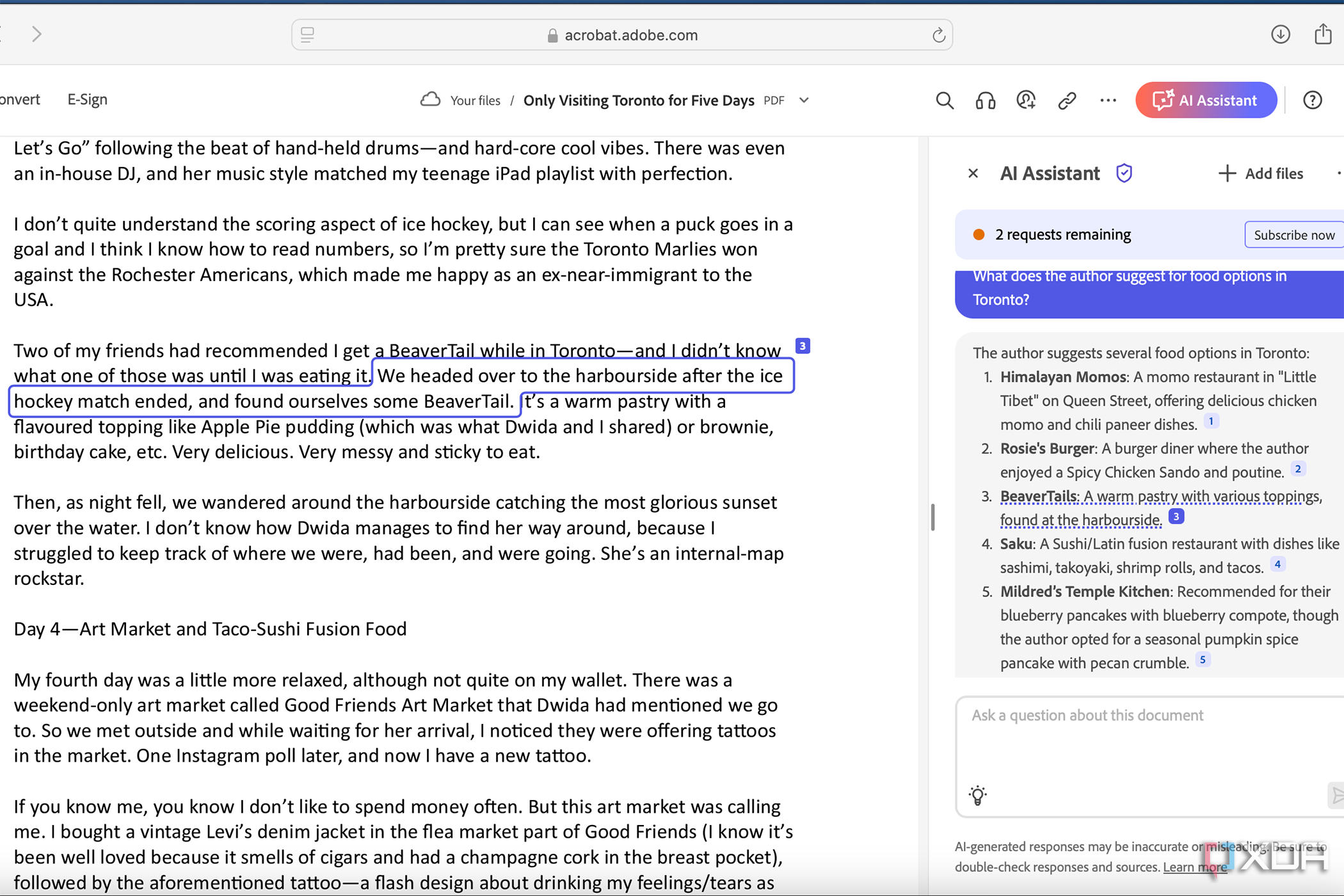Copy link with the chain icon
Image resolution: width=1344 pixels, height=896 pixels.
coord(1067,100)
